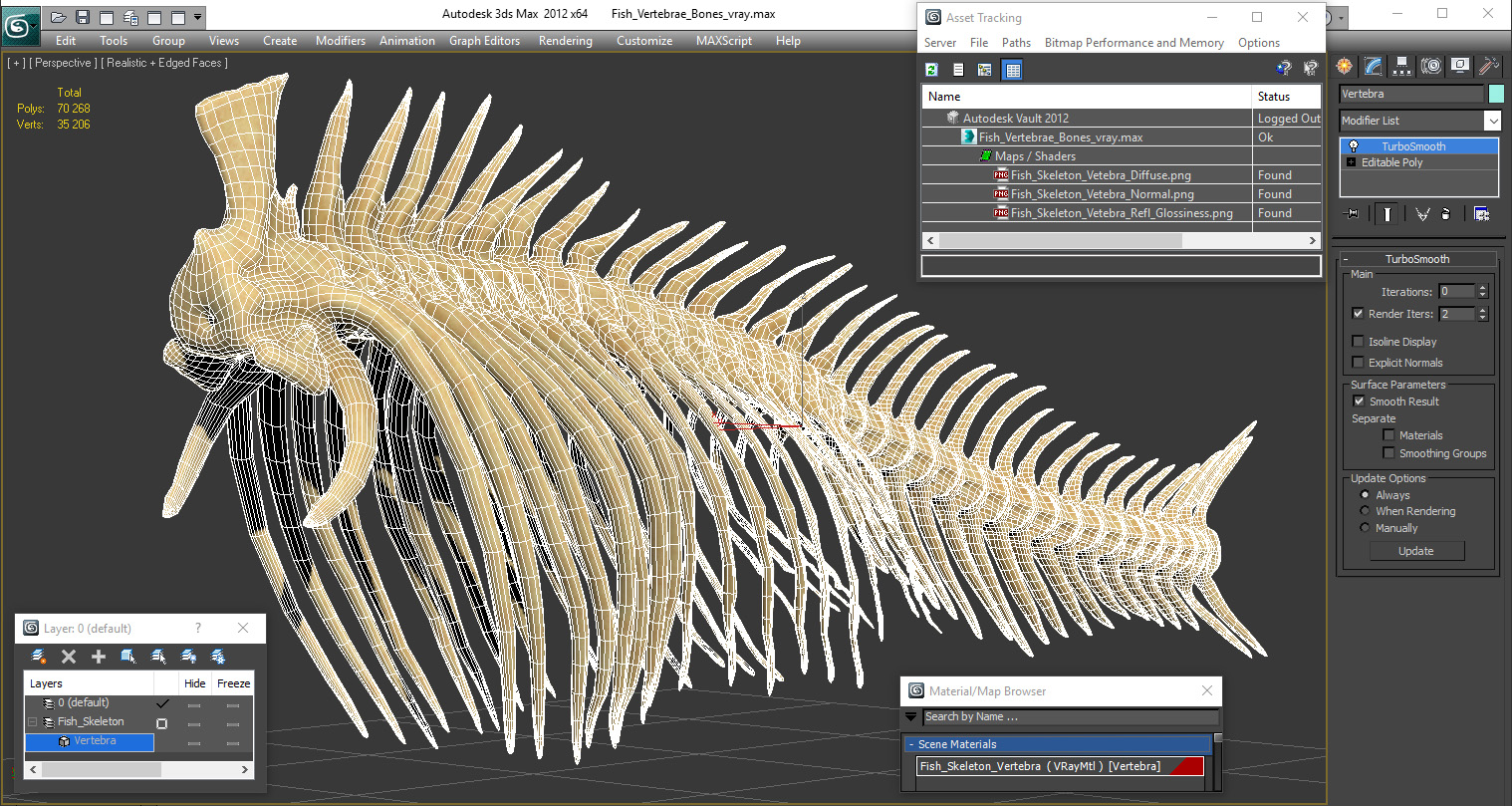Viewport: 1512px width, 806px height.
Task: Click the Hide column header in Layers
Action: coord(195,683)
